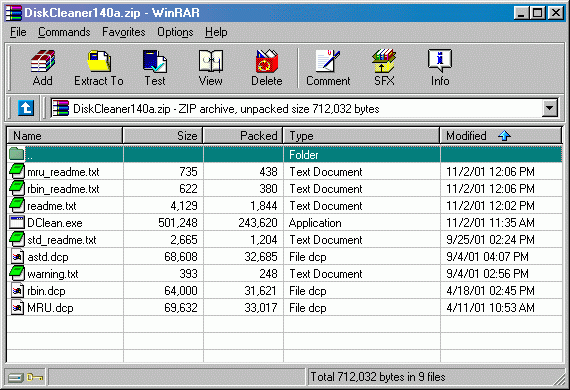Click icon of readme.txt file
Image resolution: width=570 pixels, height=390 pixels.
17,206
